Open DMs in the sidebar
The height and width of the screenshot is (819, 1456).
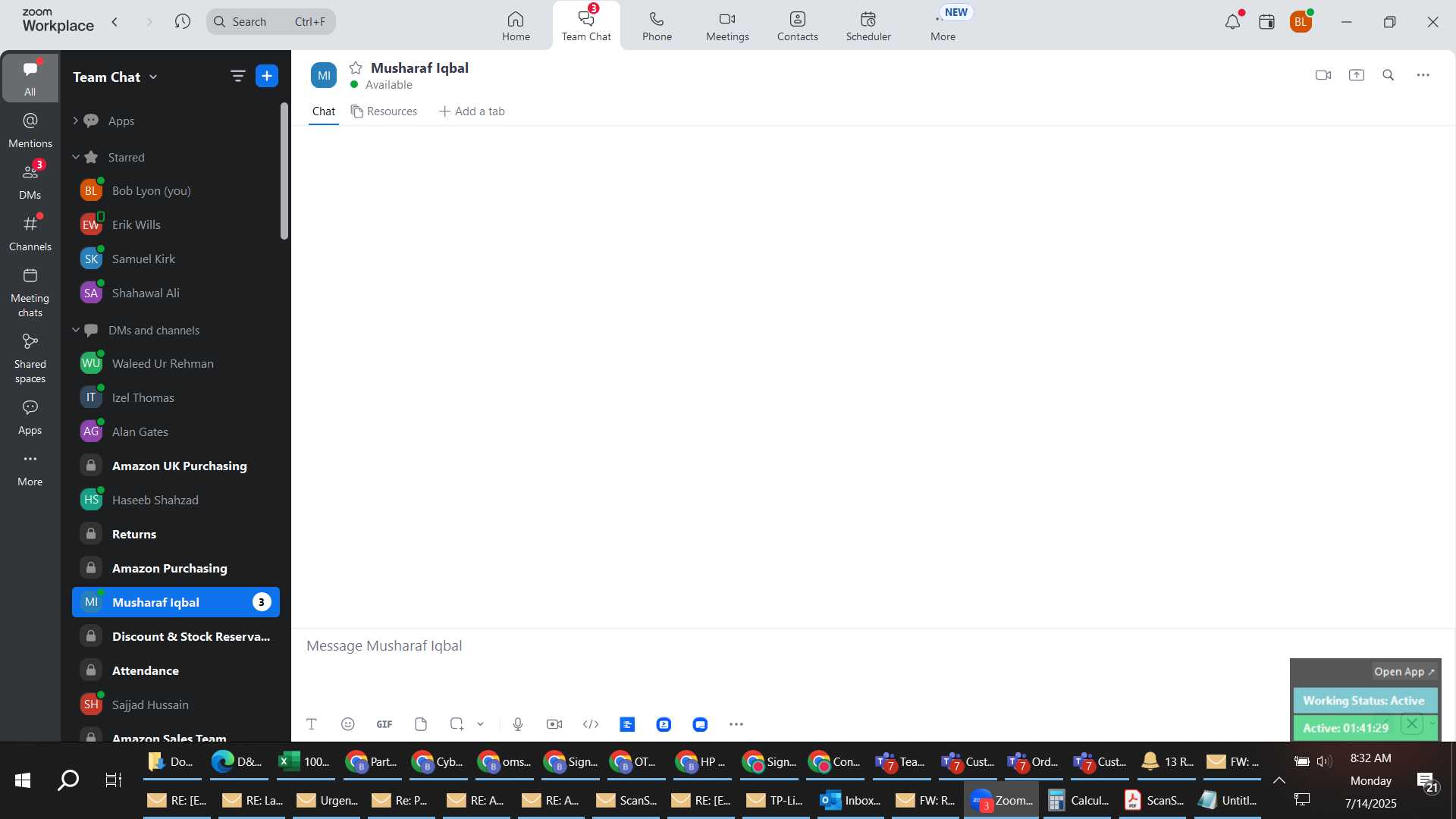[30, 181]
